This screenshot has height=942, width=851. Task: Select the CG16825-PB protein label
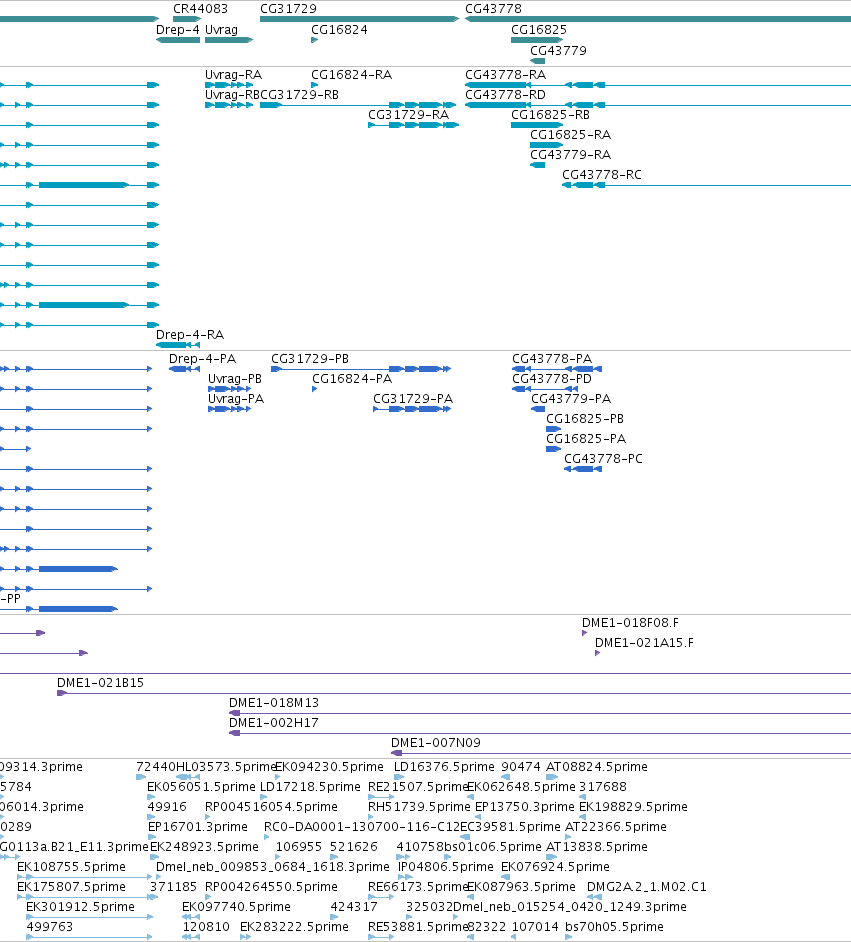tap(585, 419)
